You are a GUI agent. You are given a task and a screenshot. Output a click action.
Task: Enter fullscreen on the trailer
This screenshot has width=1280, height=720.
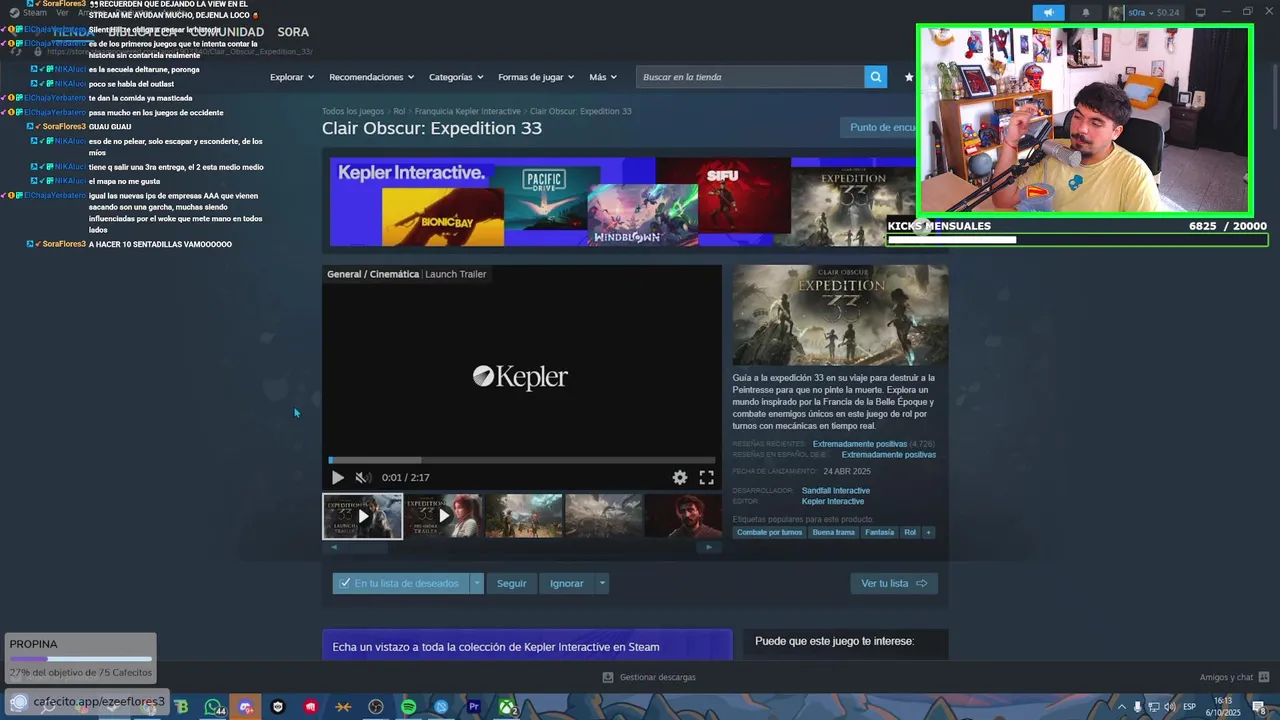(x=706, y=478)
